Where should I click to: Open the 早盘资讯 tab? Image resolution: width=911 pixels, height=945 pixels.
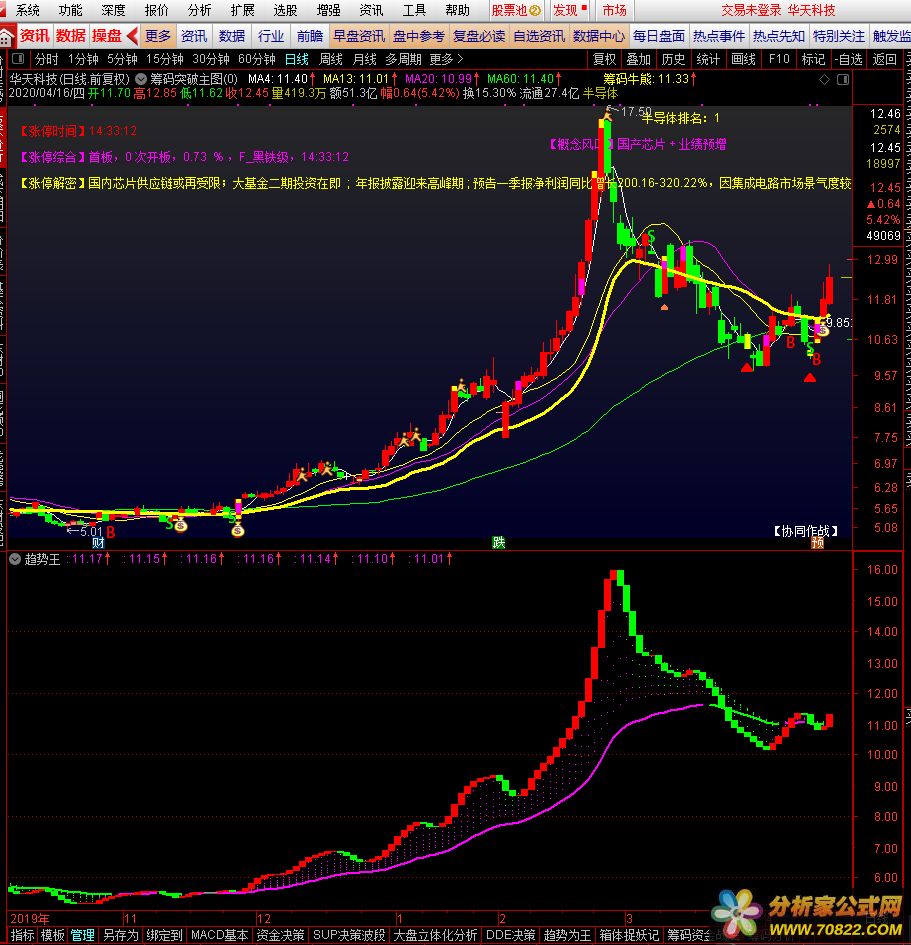(x=359, y=36)
